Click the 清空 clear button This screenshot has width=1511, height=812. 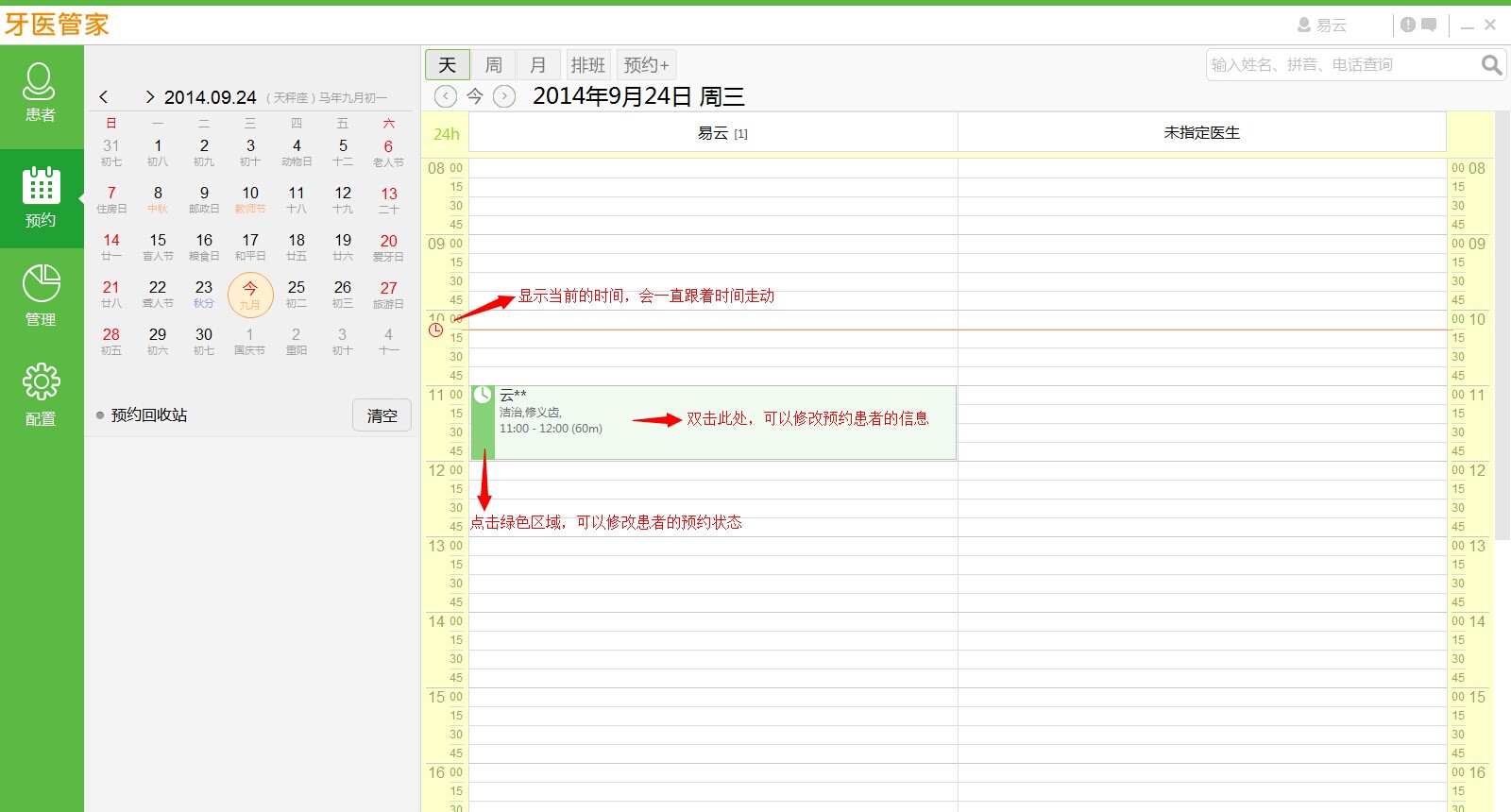tap(382, 415)
